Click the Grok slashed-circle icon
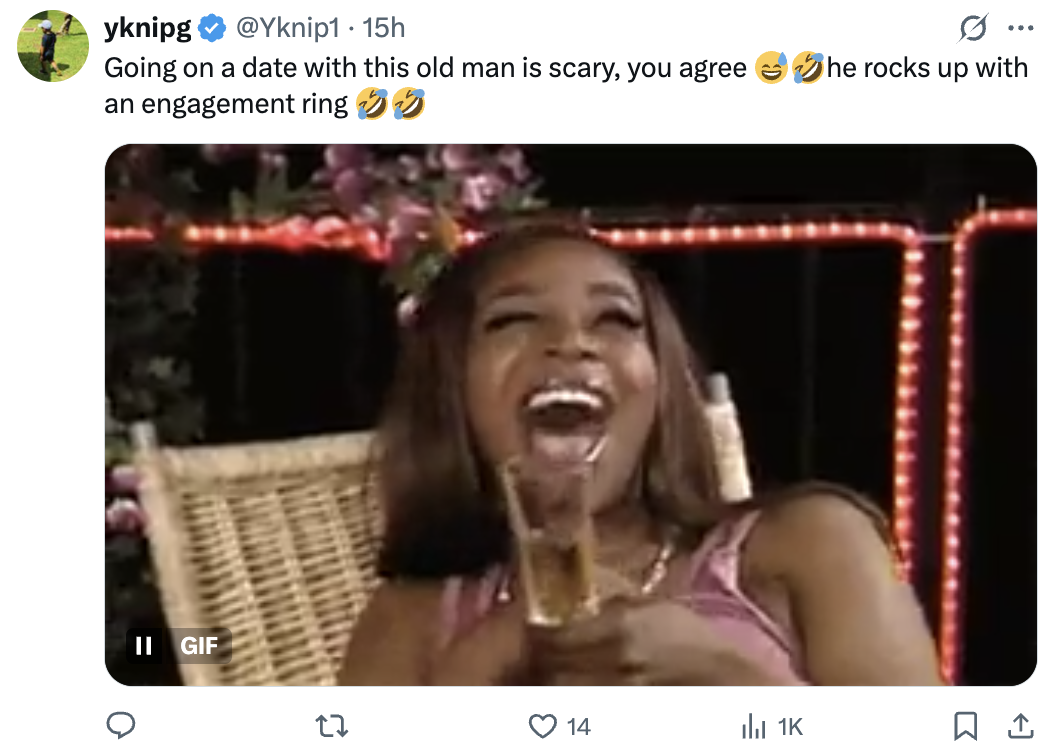The image size is (1064, 752). point(970,29)
